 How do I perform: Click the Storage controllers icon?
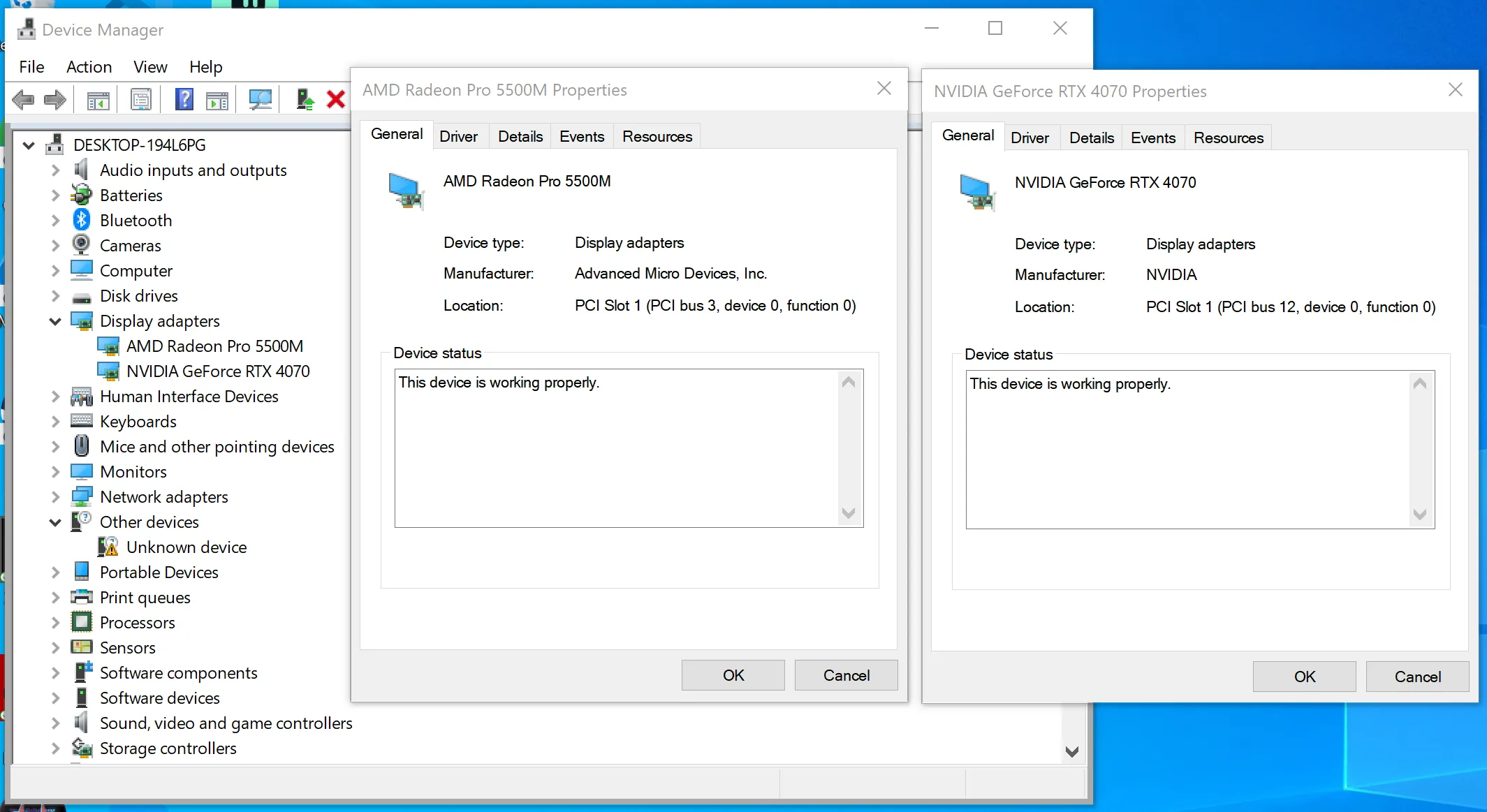tap(82, 748)
